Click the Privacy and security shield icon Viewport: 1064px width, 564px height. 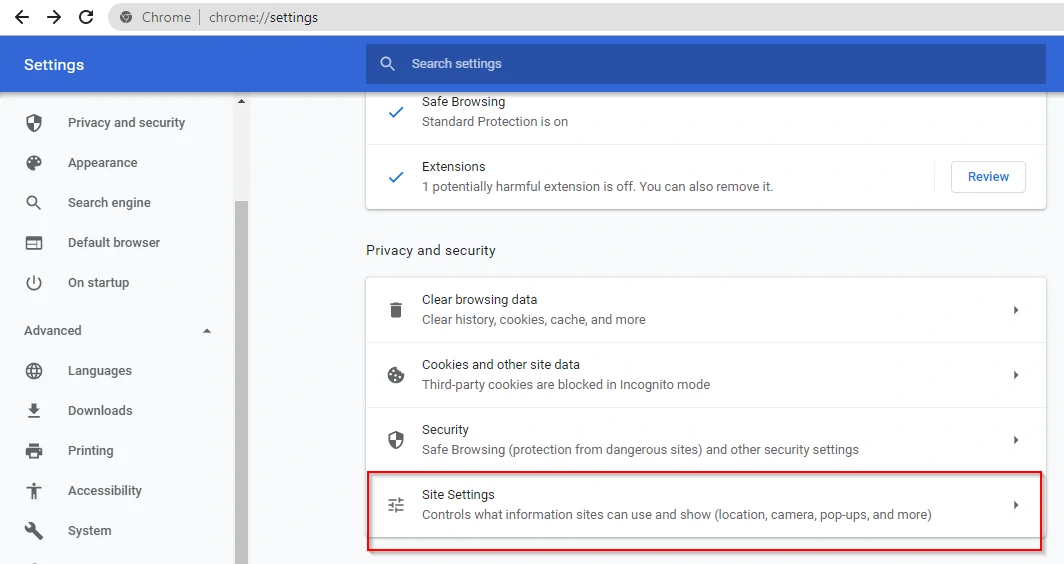34,123
